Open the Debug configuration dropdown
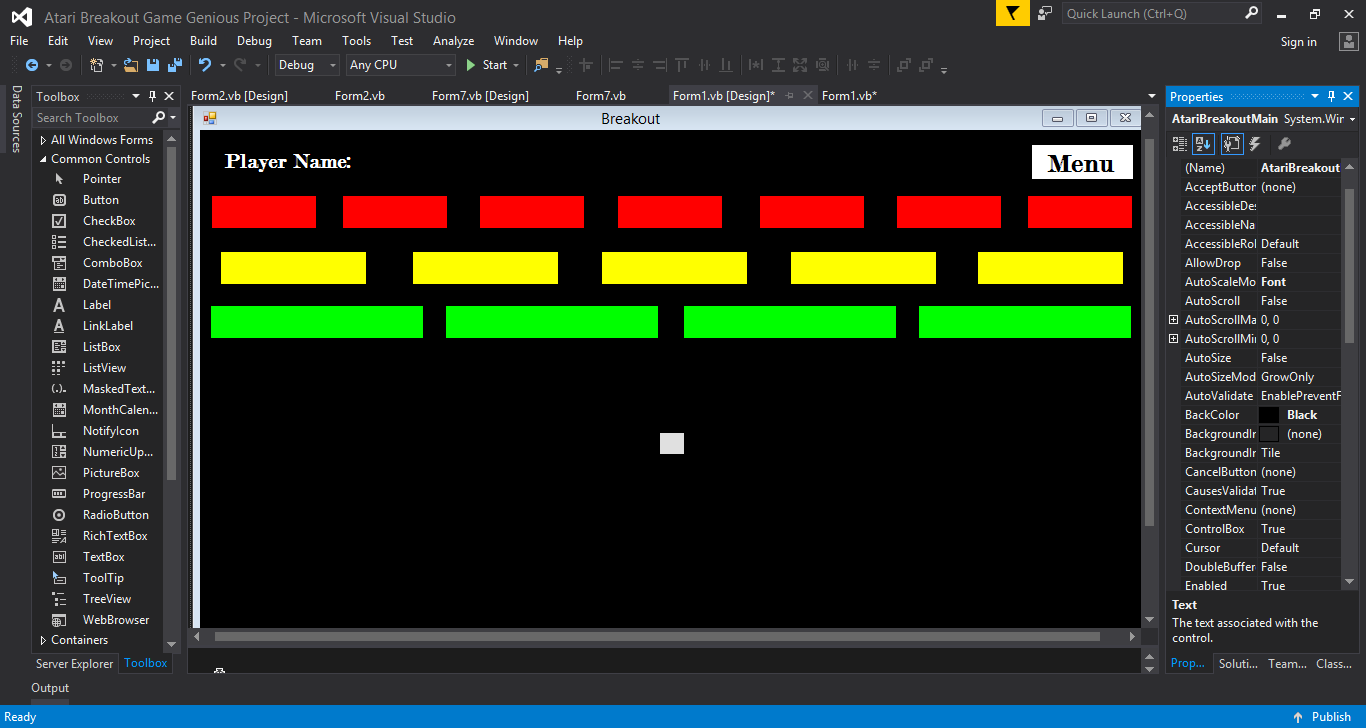 (308, 65)
